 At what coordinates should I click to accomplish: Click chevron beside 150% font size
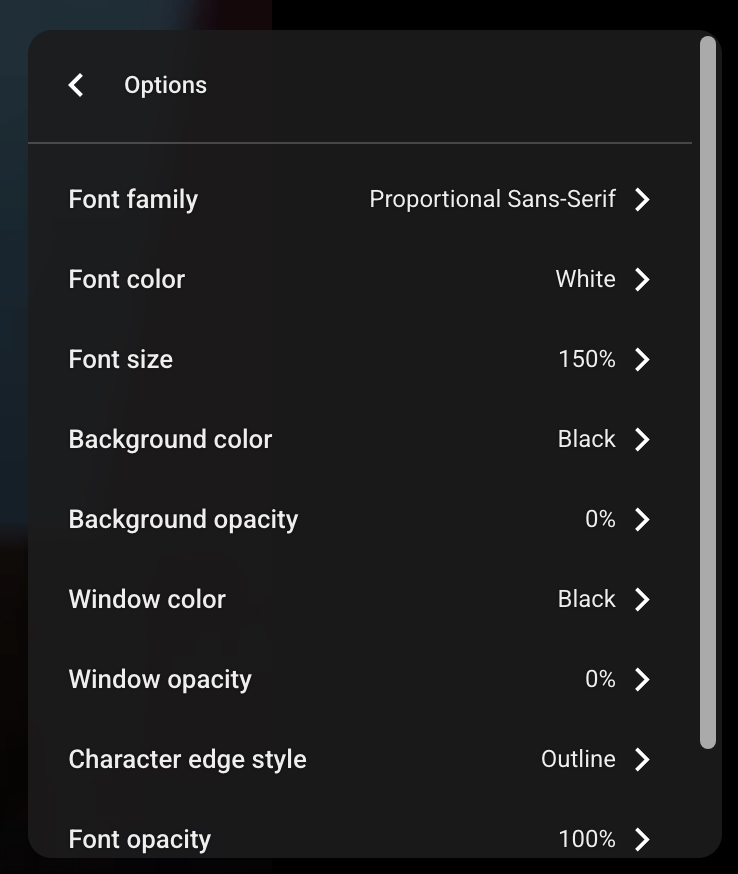click(x=642, y=360)
